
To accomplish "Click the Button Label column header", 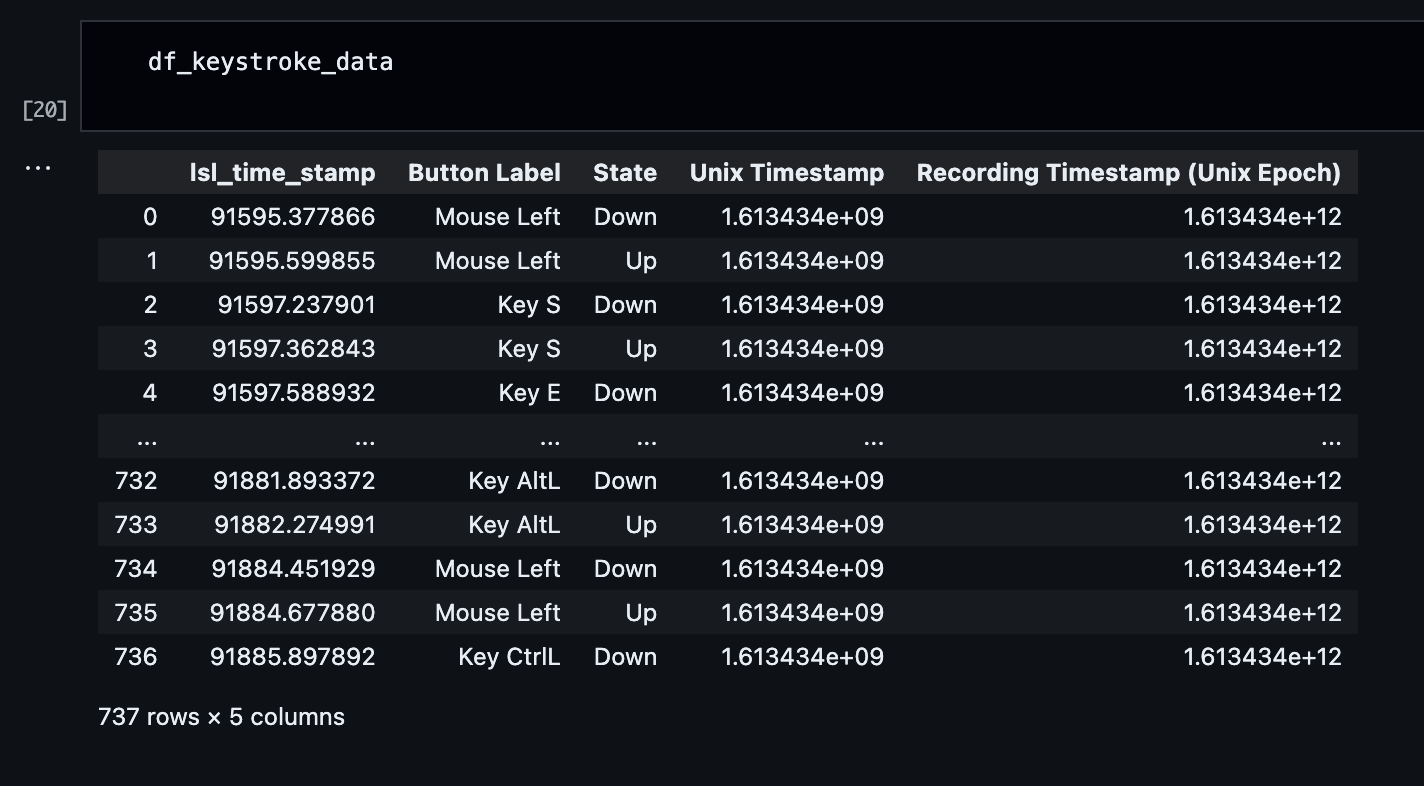I will [484, 173].
